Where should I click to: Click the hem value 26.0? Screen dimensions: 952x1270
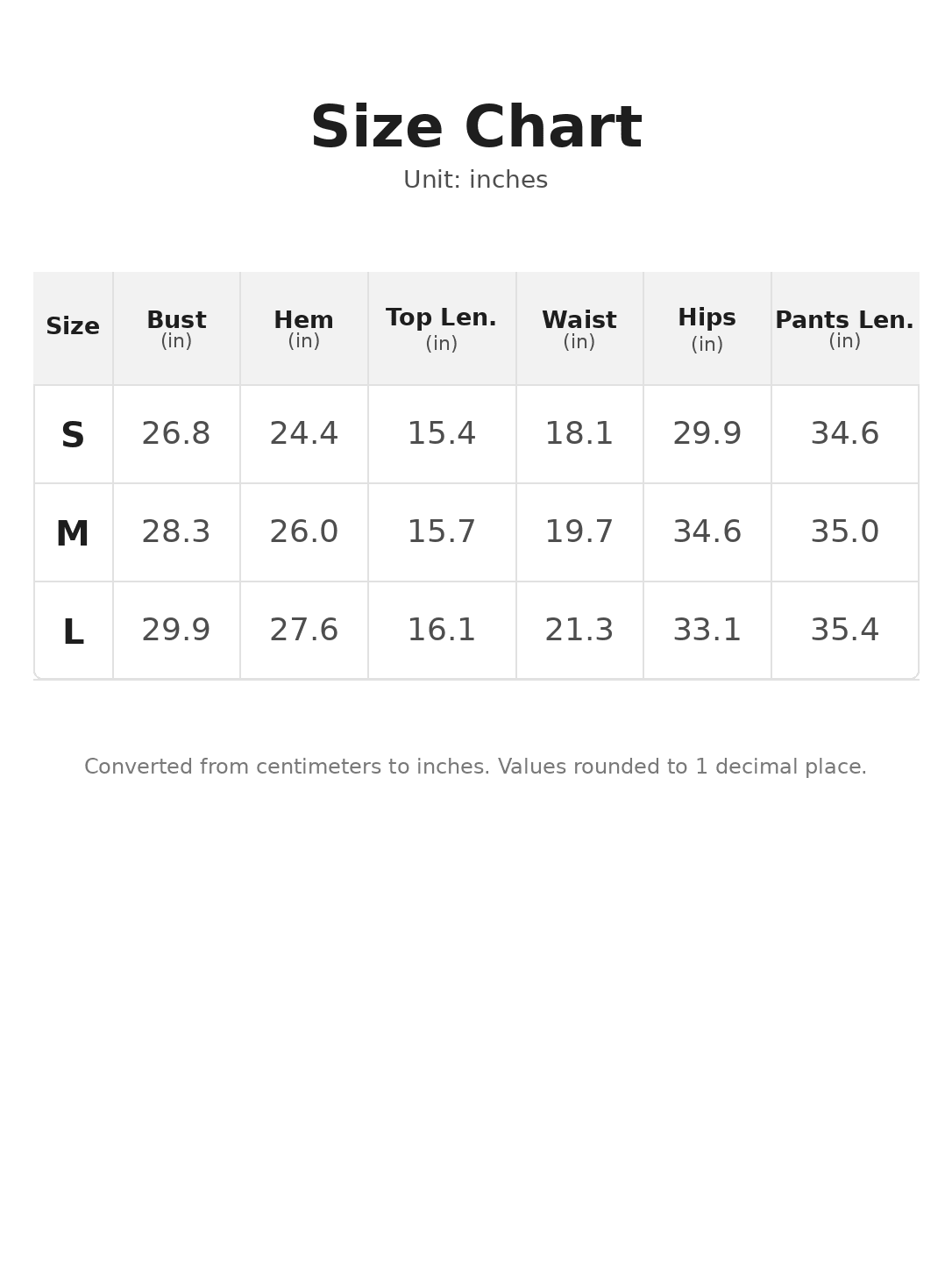click(x=304, y=532)
